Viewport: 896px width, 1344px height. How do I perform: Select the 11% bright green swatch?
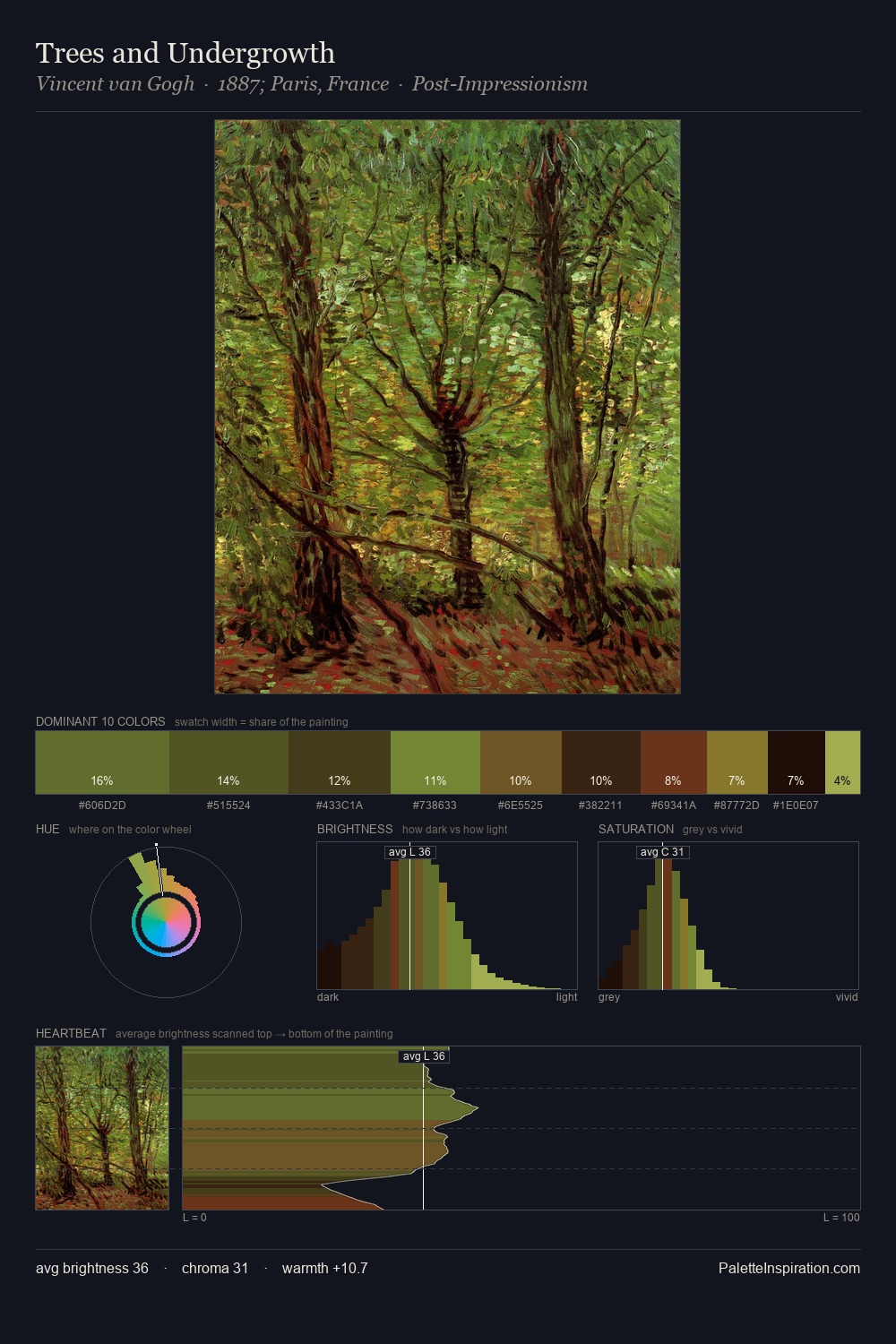click(435, 762)
